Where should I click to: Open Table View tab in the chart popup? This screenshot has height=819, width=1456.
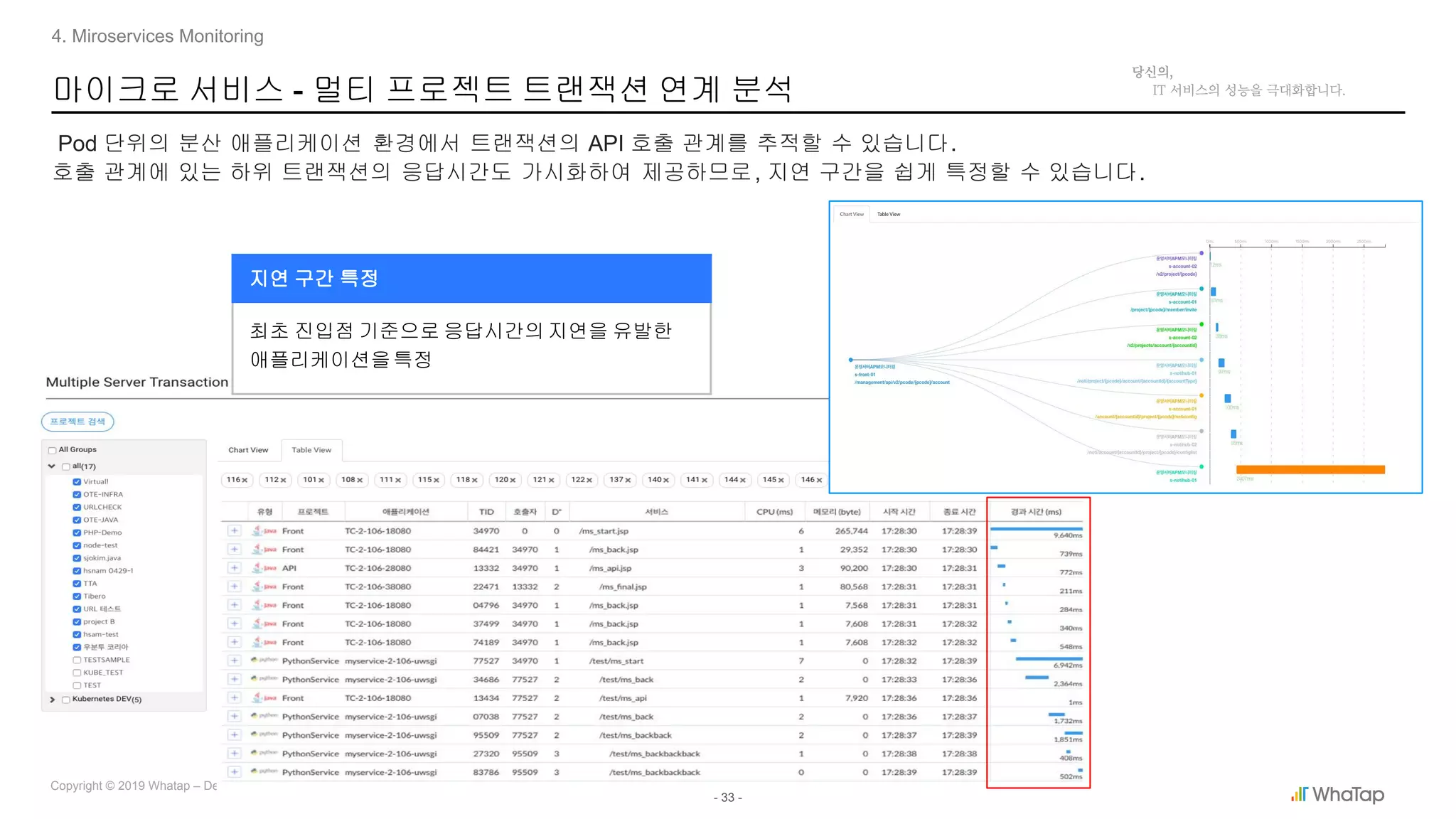pos(888,214)
